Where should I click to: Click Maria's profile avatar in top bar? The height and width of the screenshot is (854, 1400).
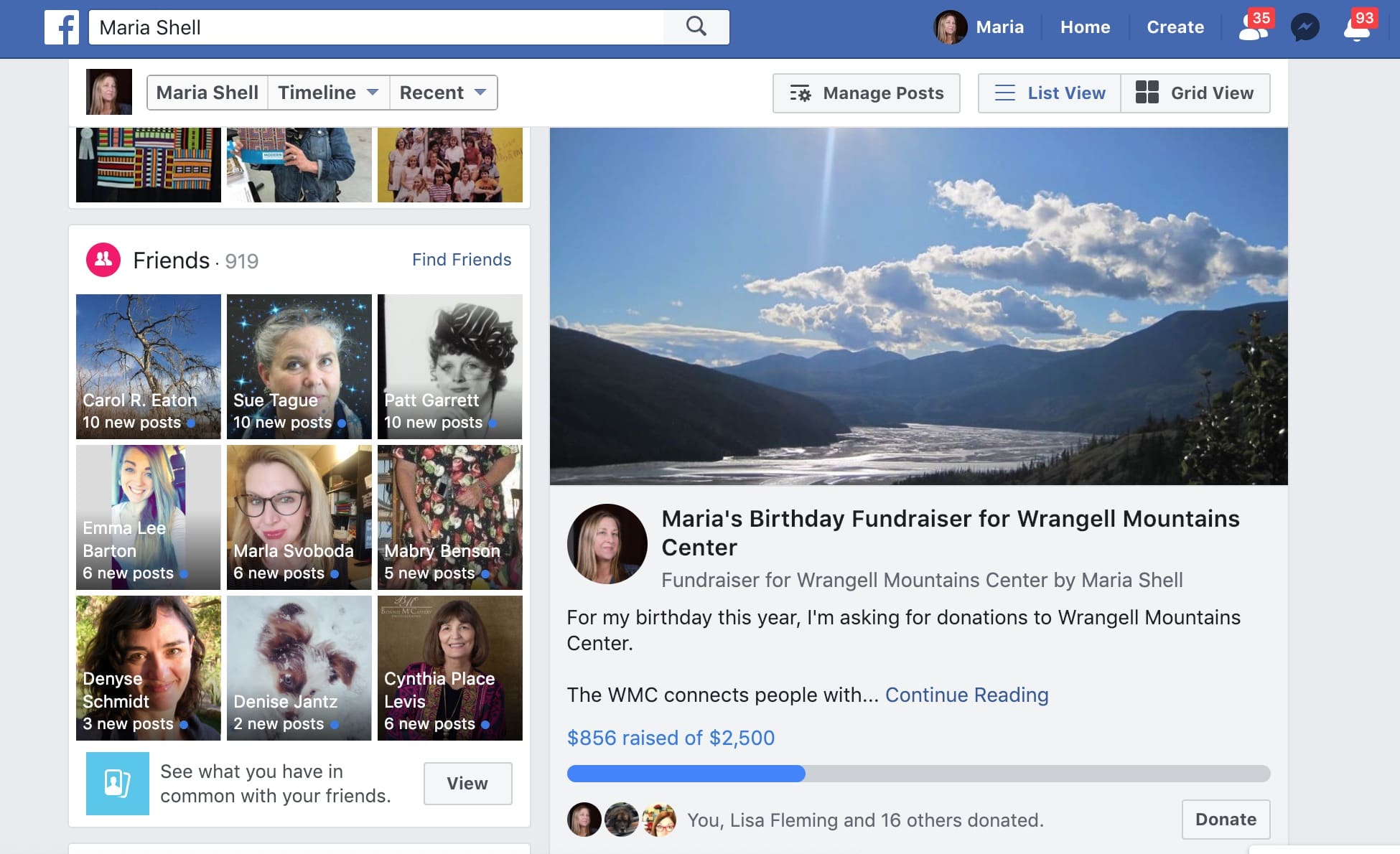coord(950,27)
